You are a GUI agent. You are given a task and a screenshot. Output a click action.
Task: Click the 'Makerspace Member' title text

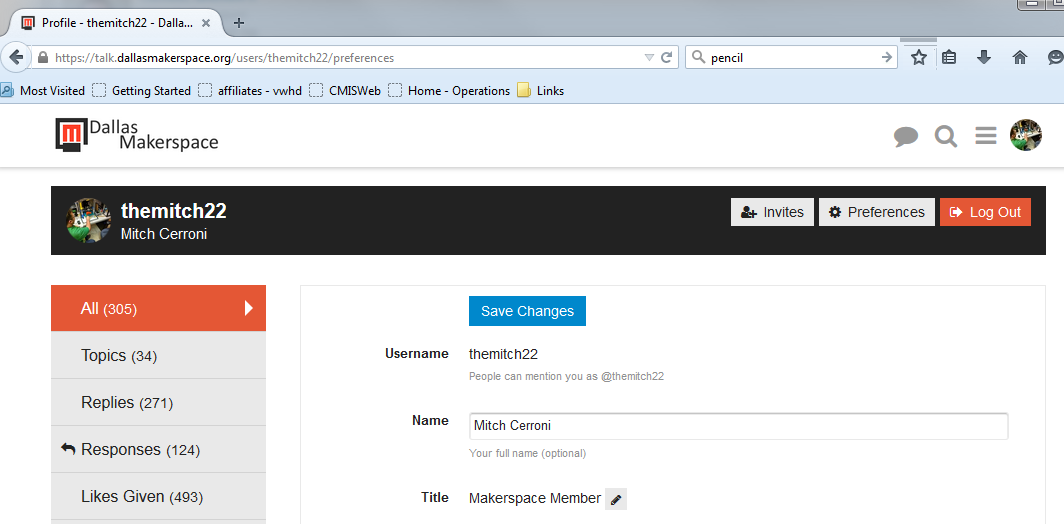(x=535, y=498)
